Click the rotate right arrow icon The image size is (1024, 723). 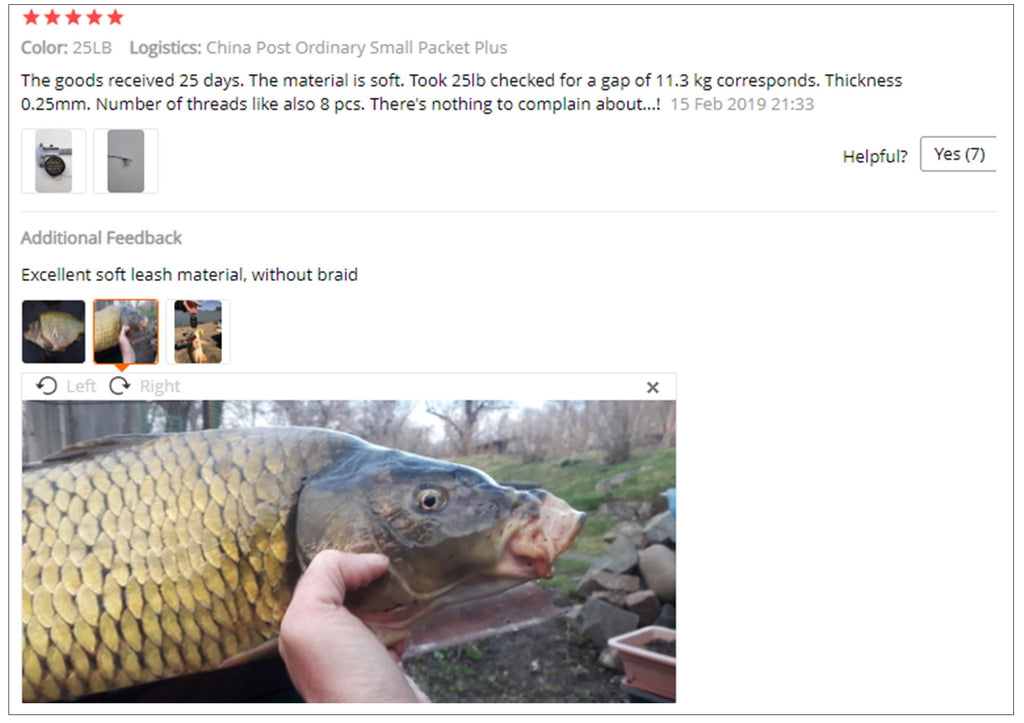120,386
